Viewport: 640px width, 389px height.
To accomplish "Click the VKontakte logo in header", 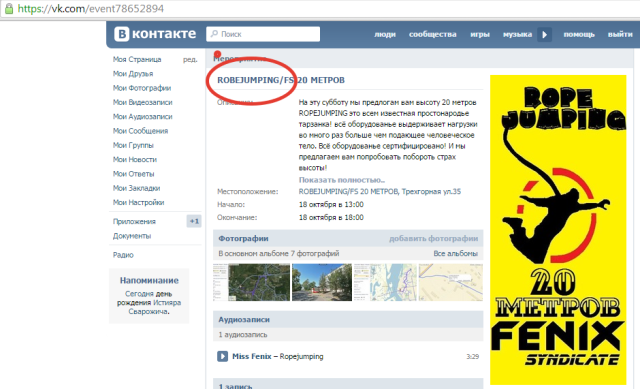I will [x=155, y=34].
